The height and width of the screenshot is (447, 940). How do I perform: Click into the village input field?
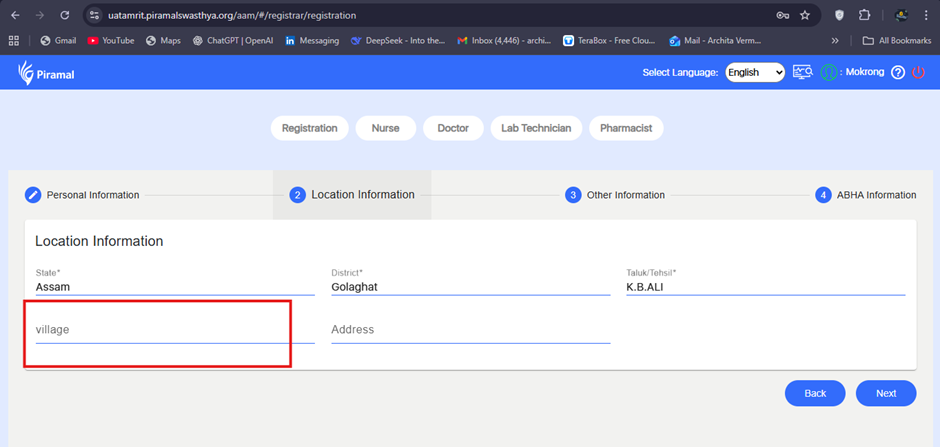pos(160,330)
